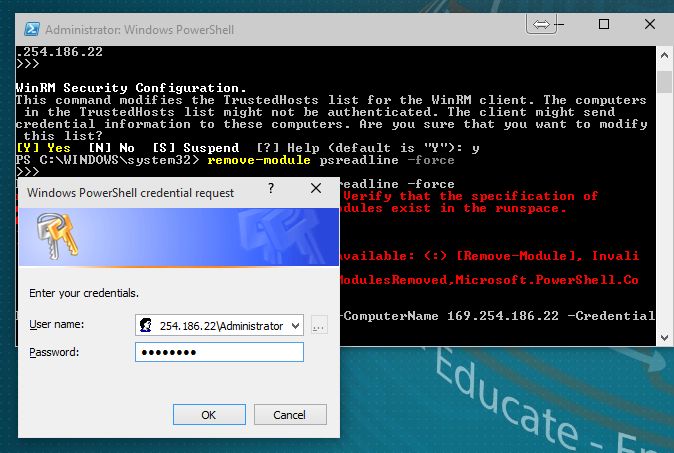Cancel the credential request
674x453 pixels.
(x=291, y=414)
